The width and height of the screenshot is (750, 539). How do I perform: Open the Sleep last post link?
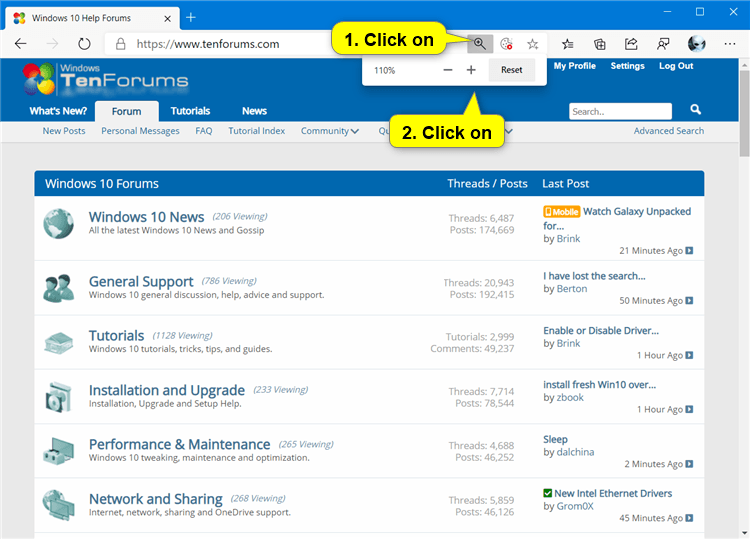555,440
